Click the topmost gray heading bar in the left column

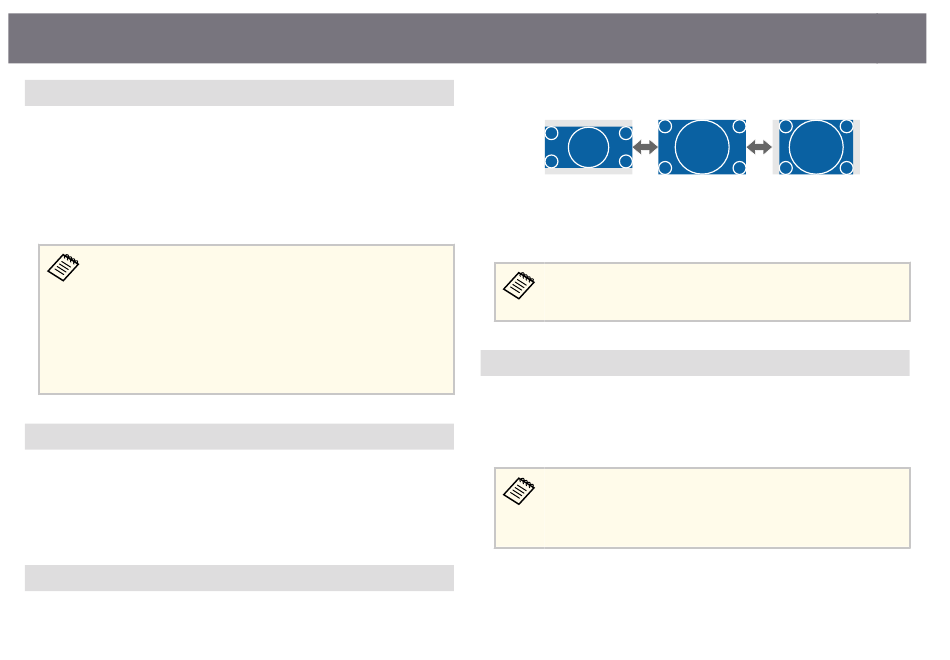[x=240, y=93]
